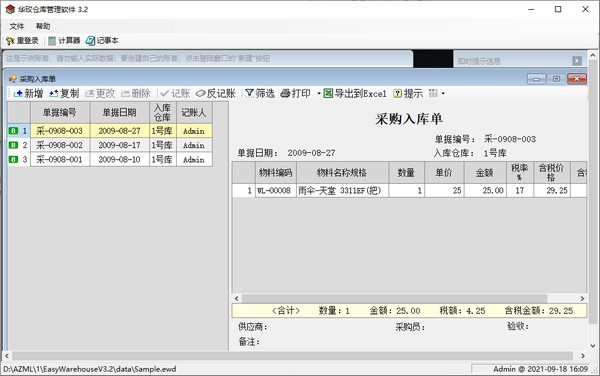The height and width of the screenshot is (376, 600).
Task: Select record 采-0908-002 in the list
Action: click(110, 145)
